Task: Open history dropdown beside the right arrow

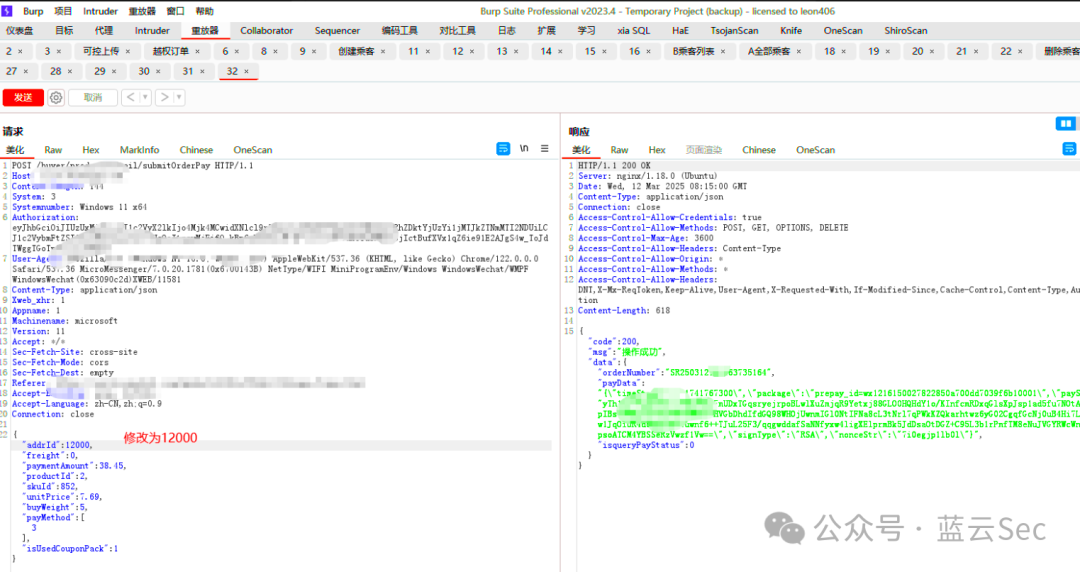Action: coord(179,98)
